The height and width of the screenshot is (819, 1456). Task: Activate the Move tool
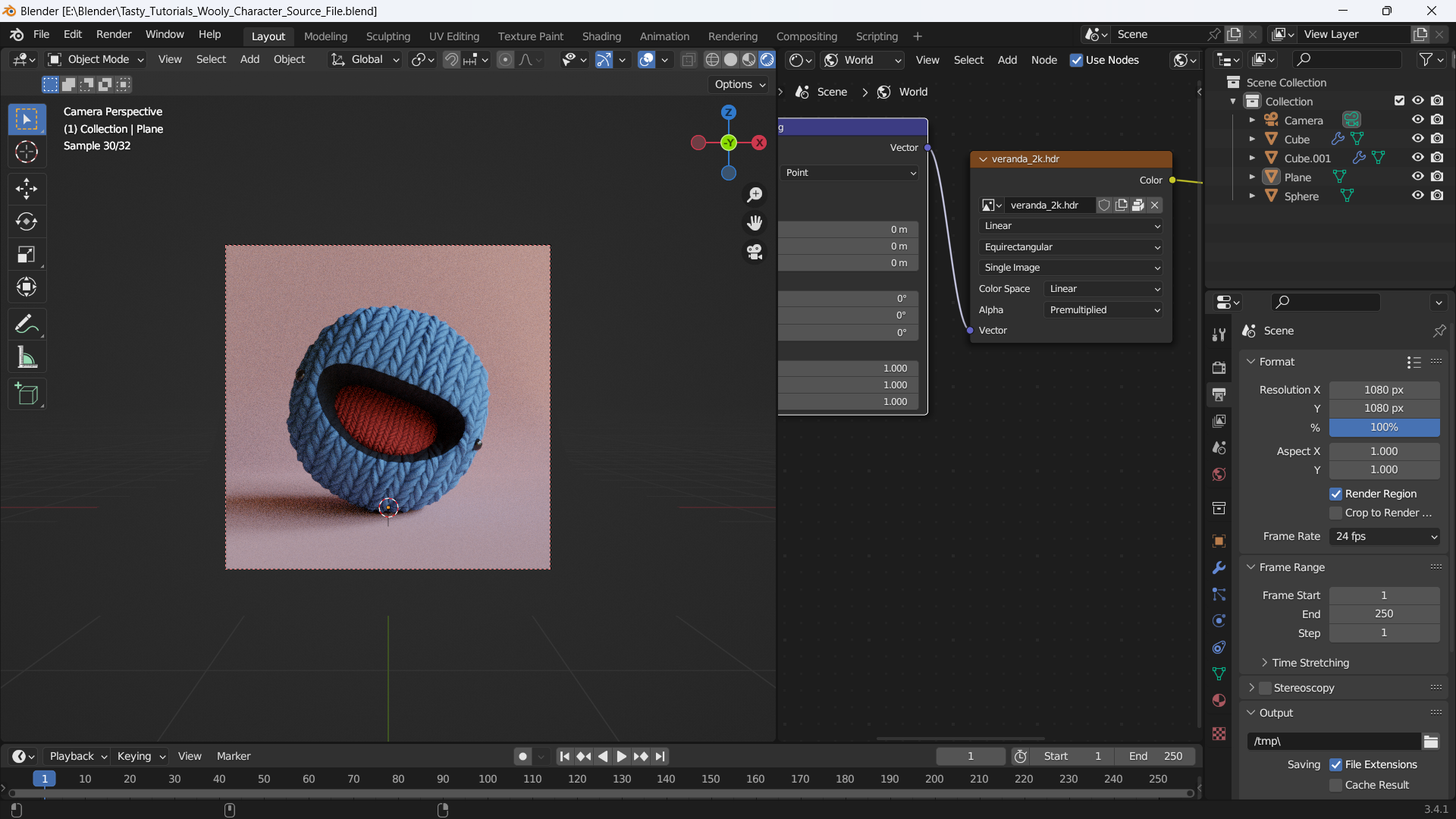tap(27, 189)
